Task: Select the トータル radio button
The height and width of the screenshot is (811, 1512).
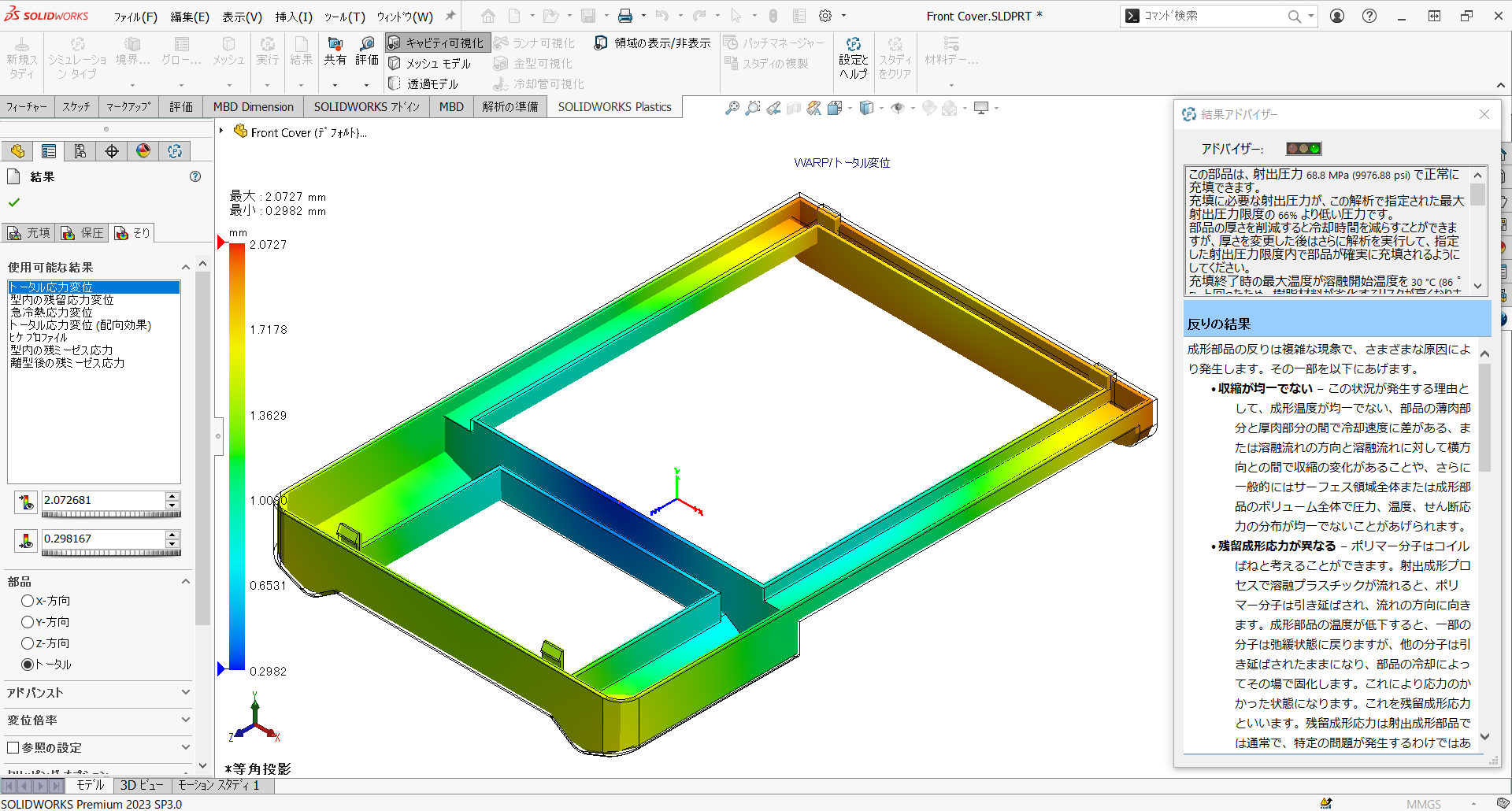Action: 28,665
